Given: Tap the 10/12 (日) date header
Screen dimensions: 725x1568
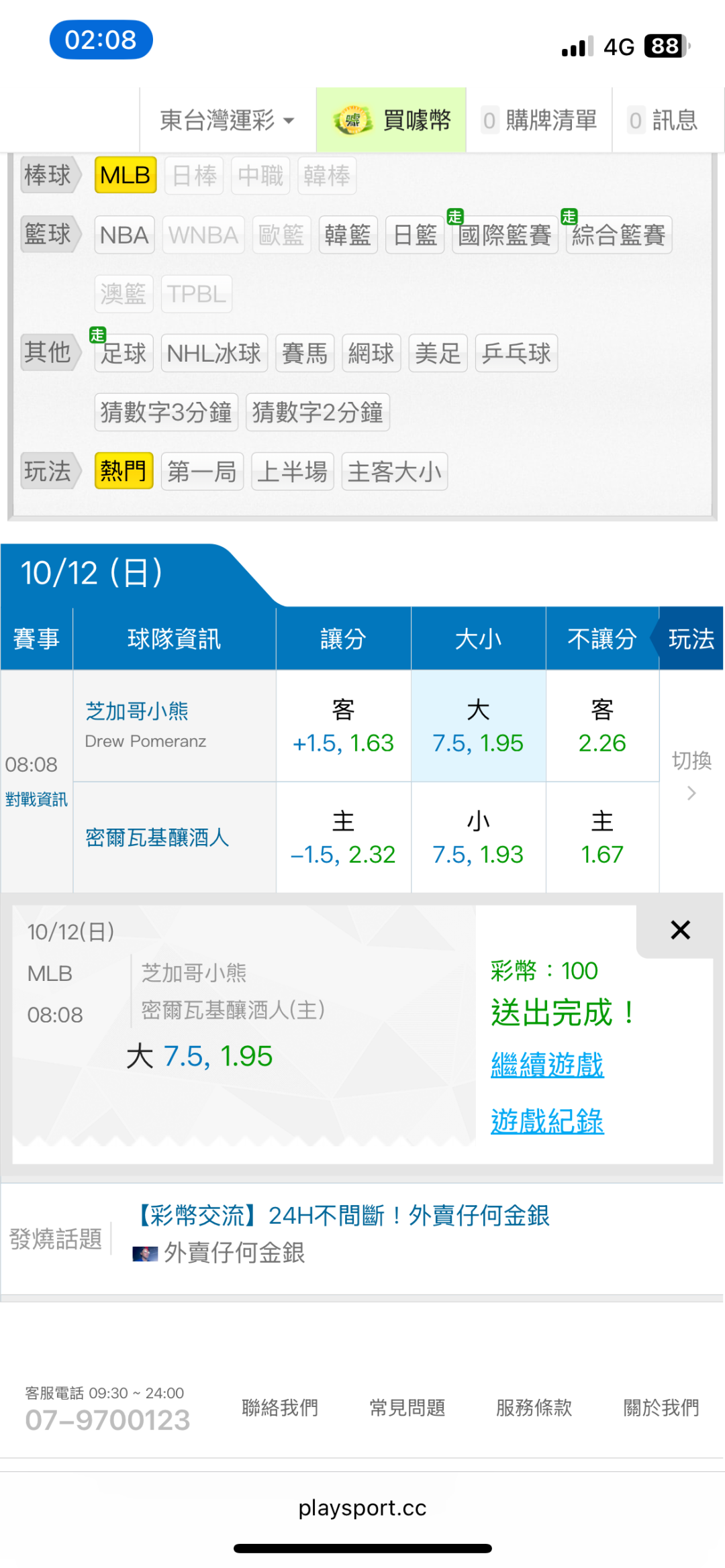Looking at the screenshot, I should click(91, 573).
